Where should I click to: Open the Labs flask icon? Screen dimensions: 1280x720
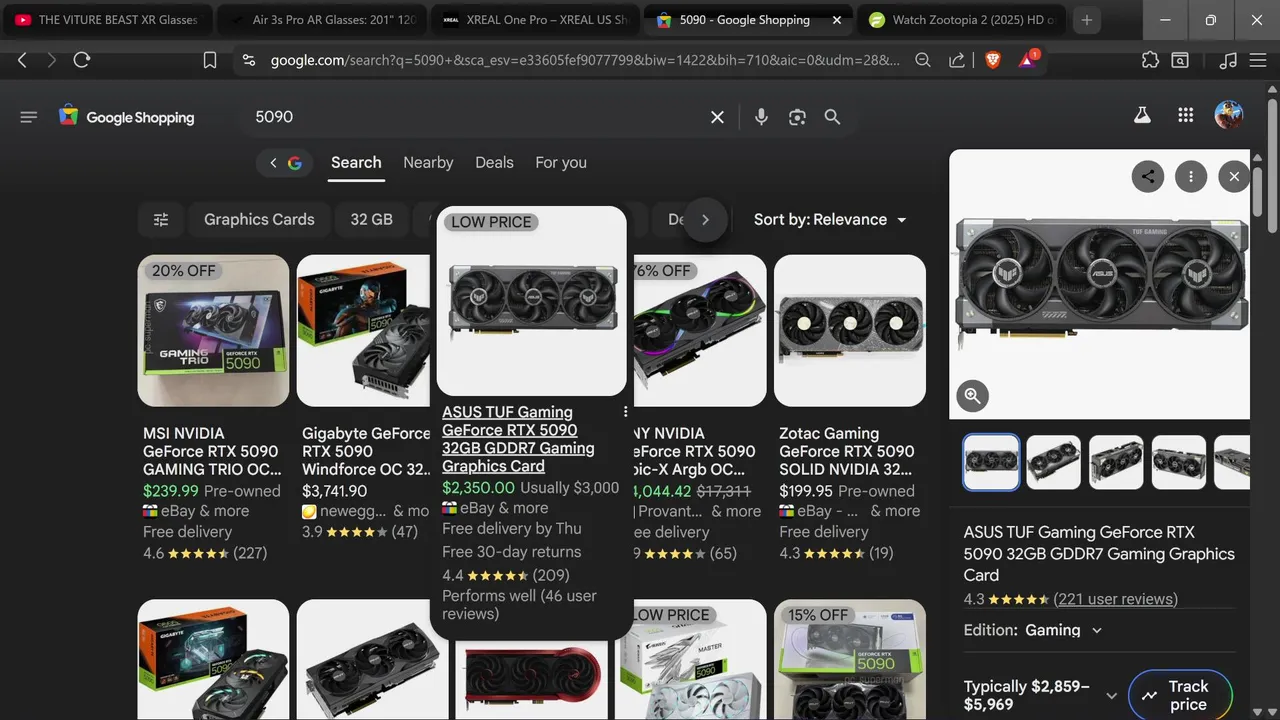point(1142,115)
